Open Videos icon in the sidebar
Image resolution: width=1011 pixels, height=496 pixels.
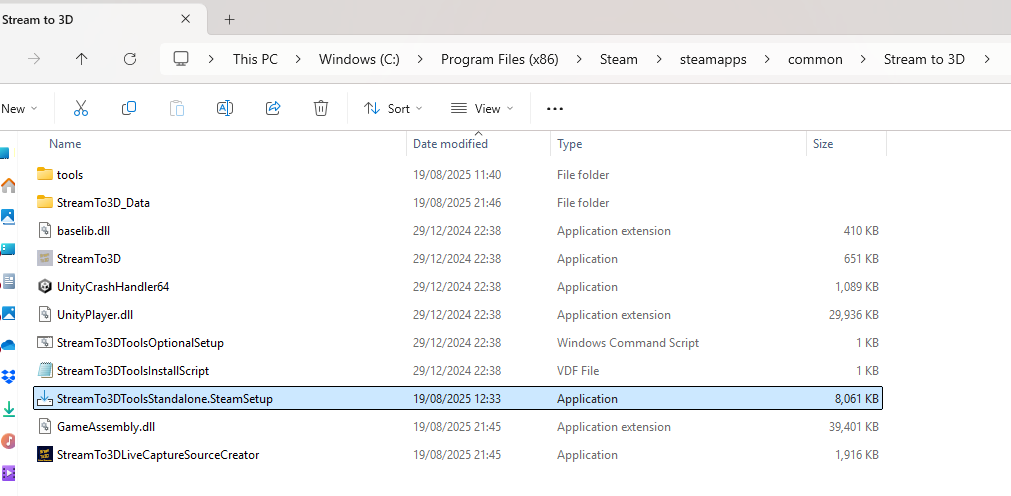click(x=8, y=473)
